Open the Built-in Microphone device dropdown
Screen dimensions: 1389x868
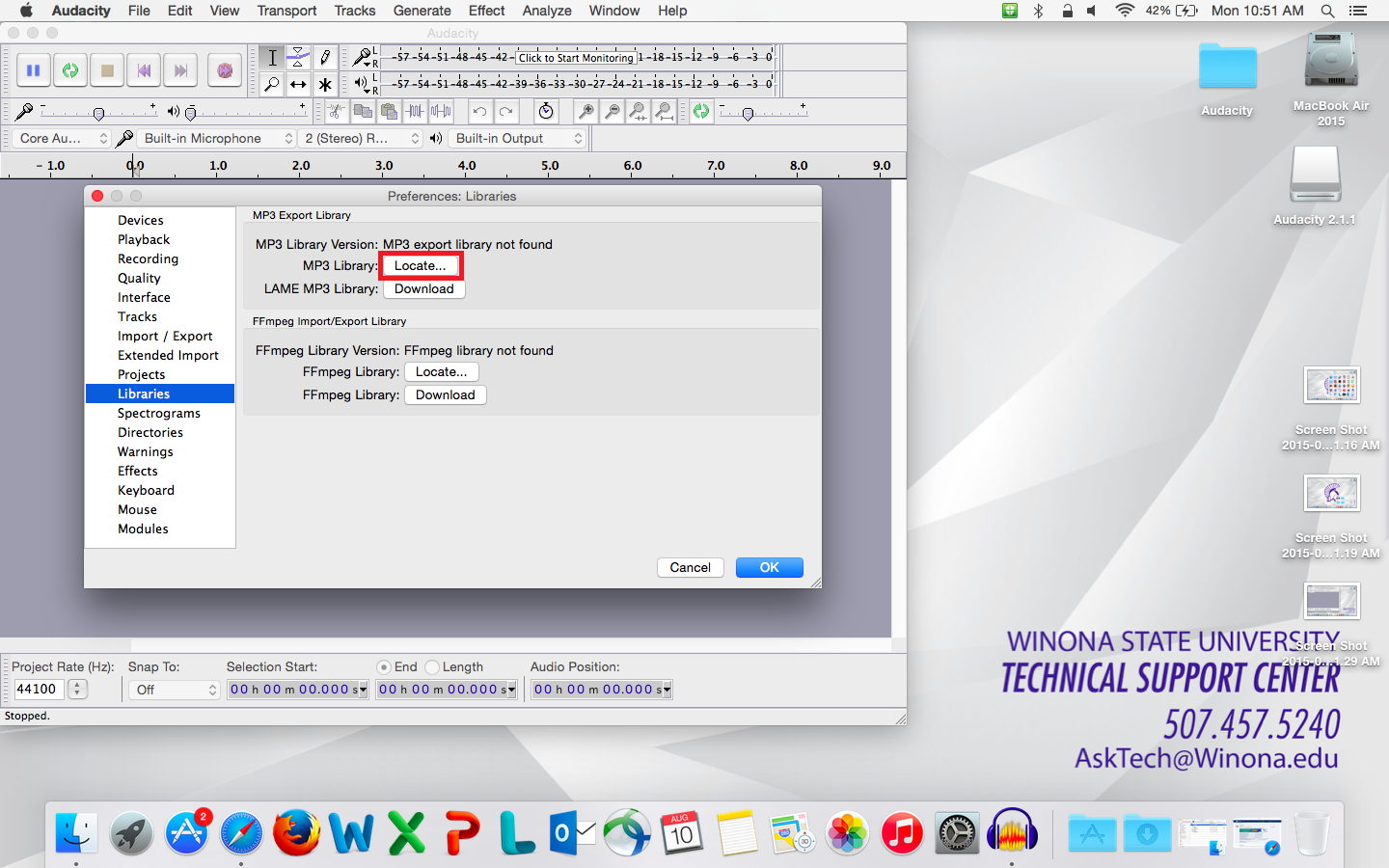pos(217,138)
